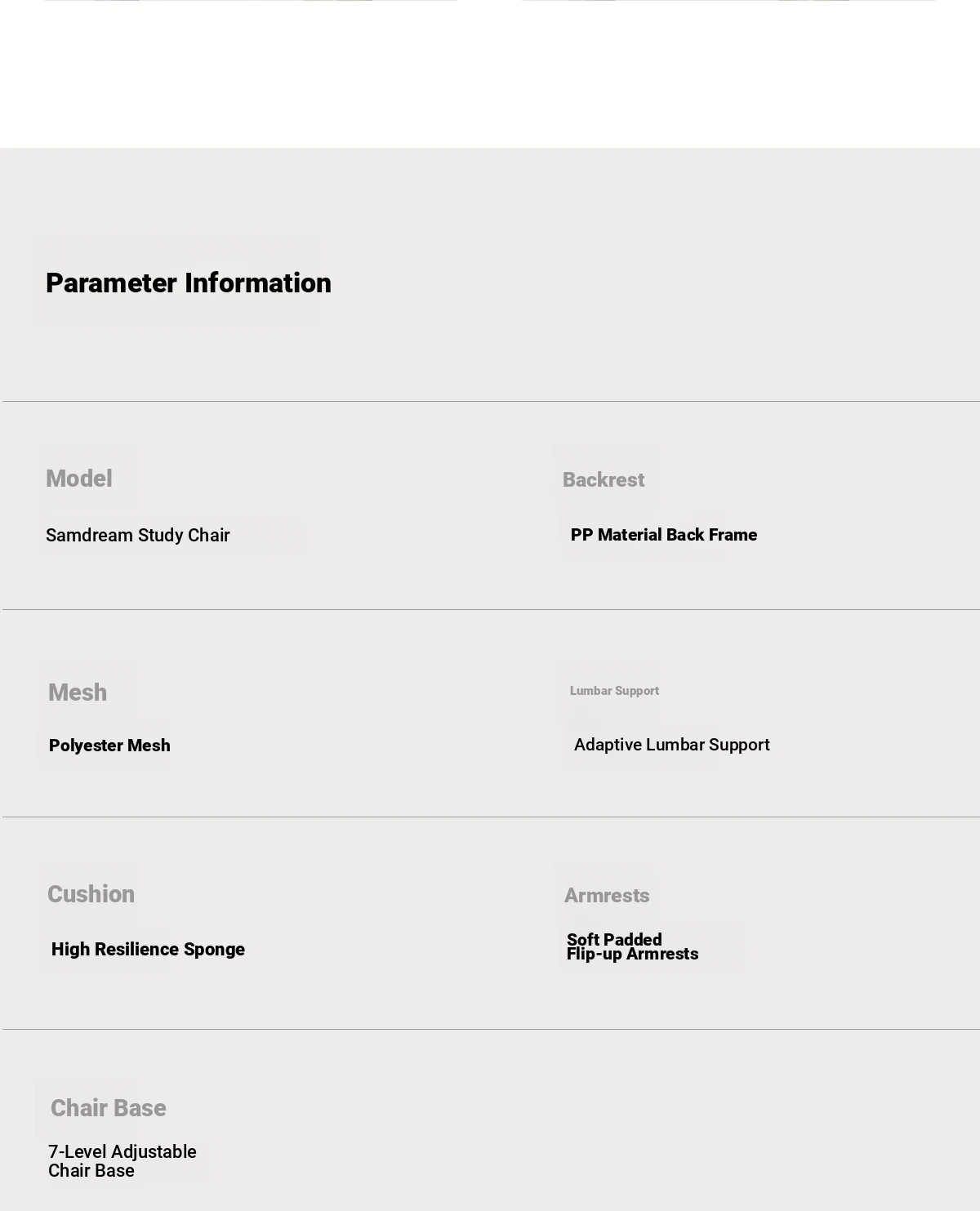Select the Cushion label
Screen dimensions: 980x1211
pos(91,894)
